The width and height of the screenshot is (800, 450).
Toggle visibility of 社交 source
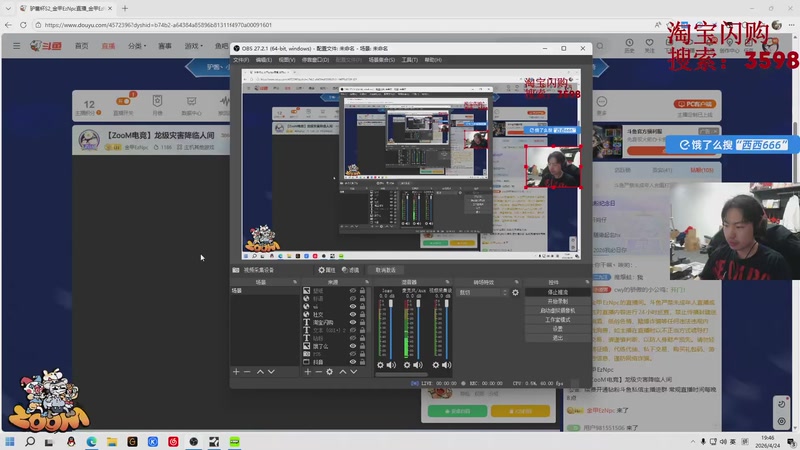[353, 314]
